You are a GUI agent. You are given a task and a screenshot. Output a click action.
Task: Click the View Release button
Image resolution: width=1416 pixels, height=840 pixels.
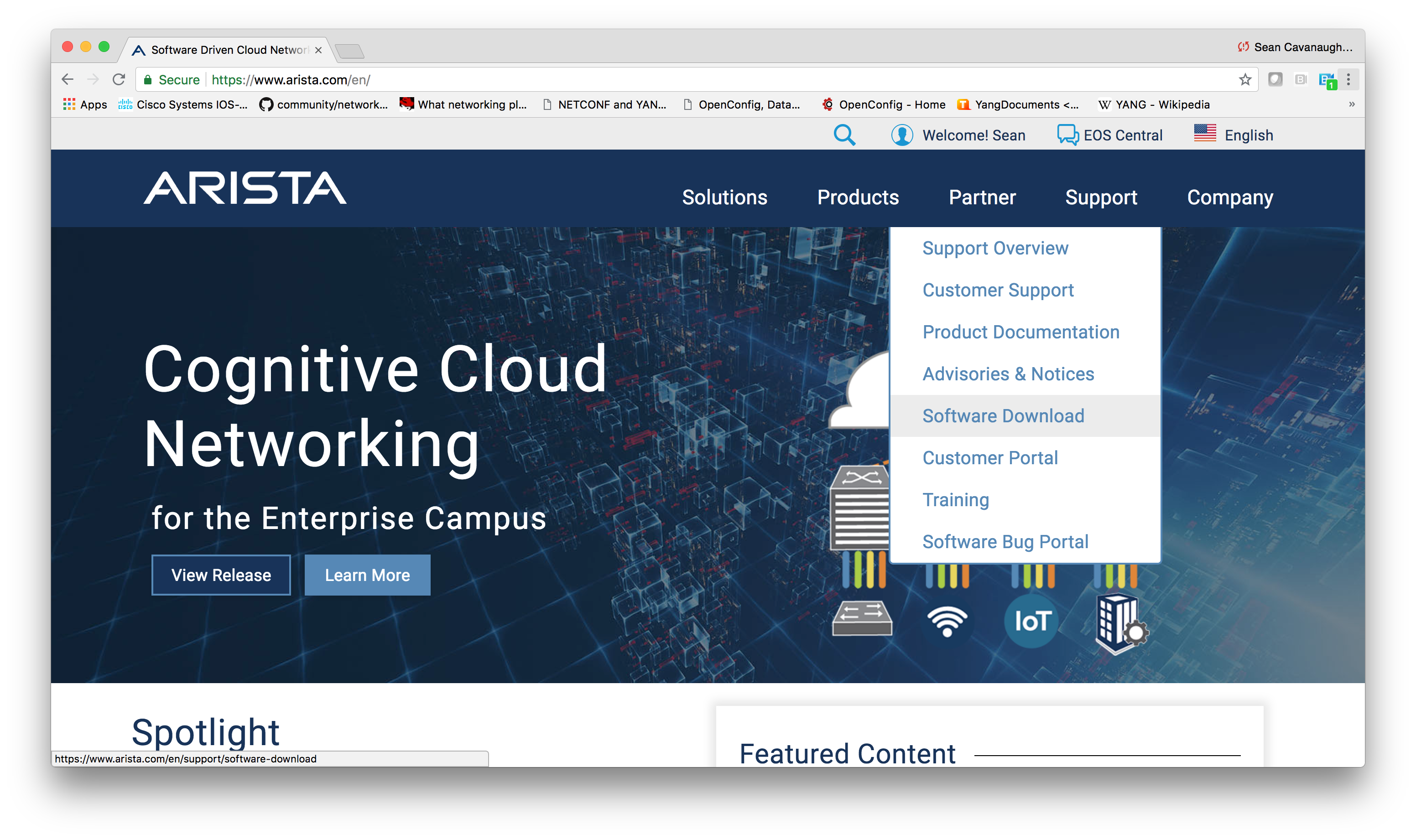[x=221, y=575]
